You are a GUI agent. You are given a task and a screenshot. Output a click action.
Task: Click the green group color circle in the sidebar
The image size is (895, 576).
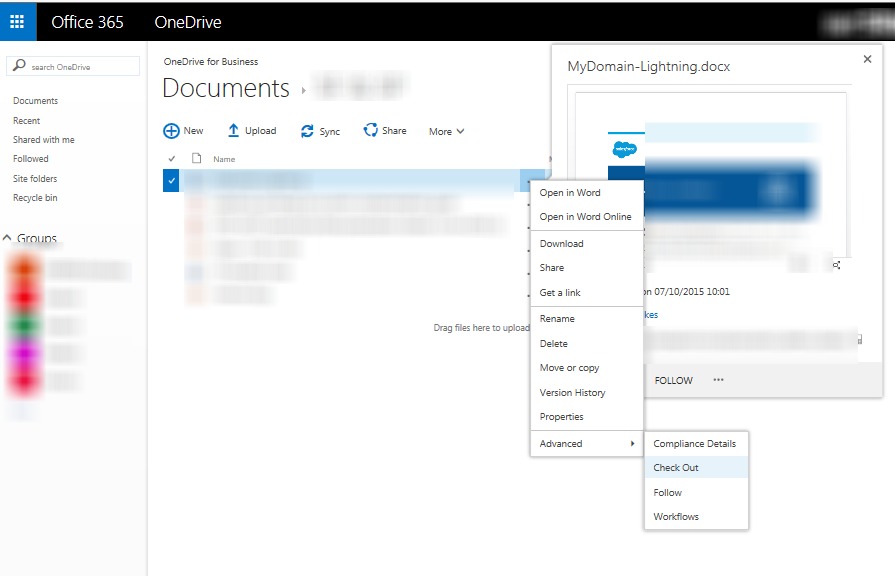click(21, 326)
